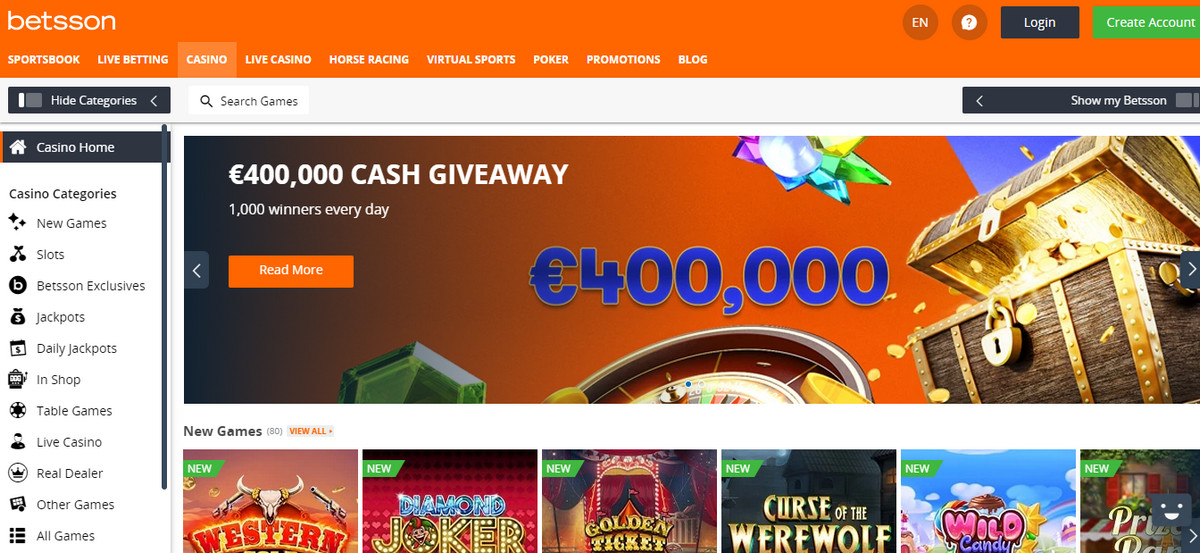Open Jackpots money bag icon

(17, 317)
